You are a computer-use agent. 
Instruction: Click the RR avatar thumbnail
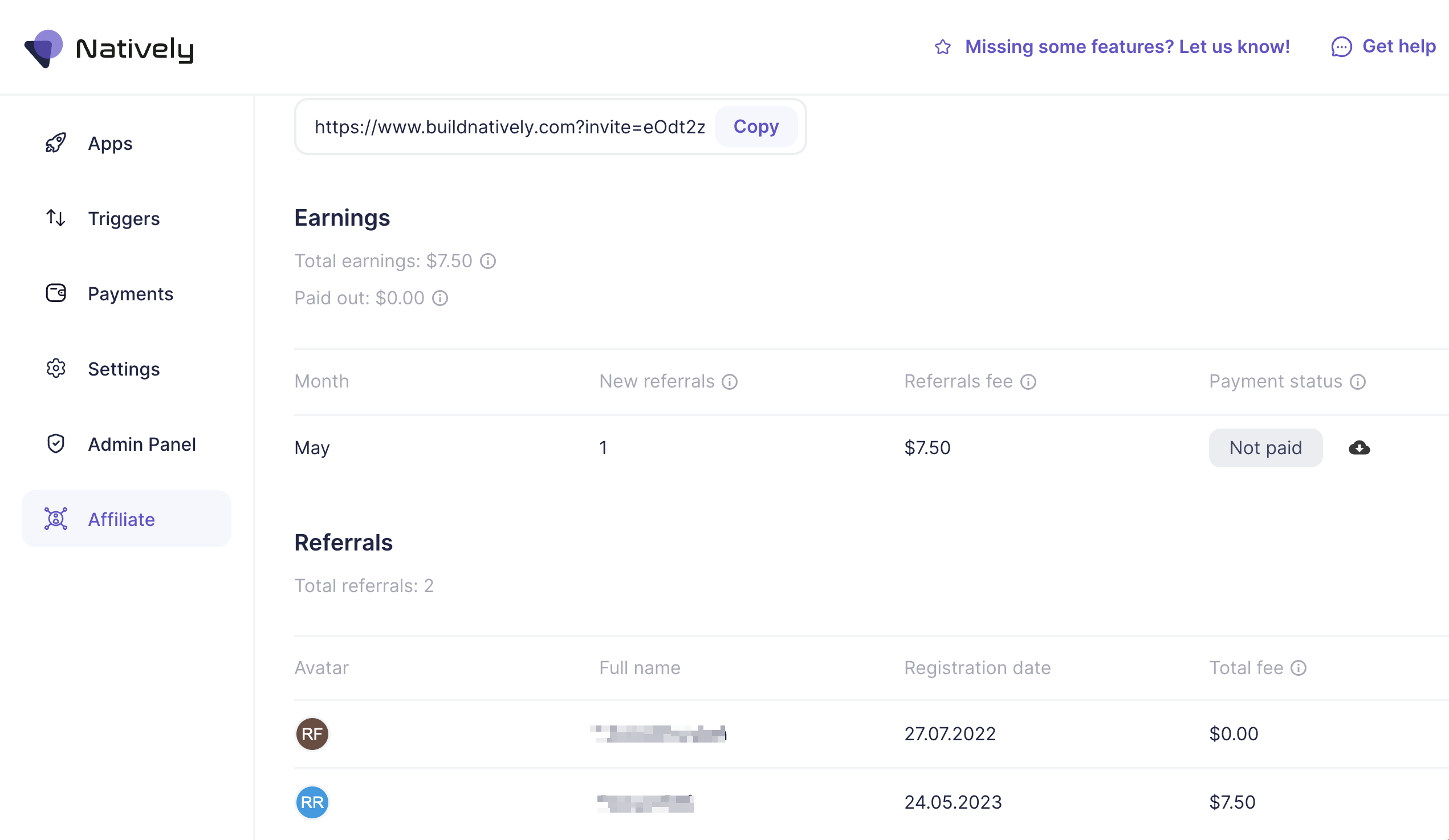click(x=312, y=802)
